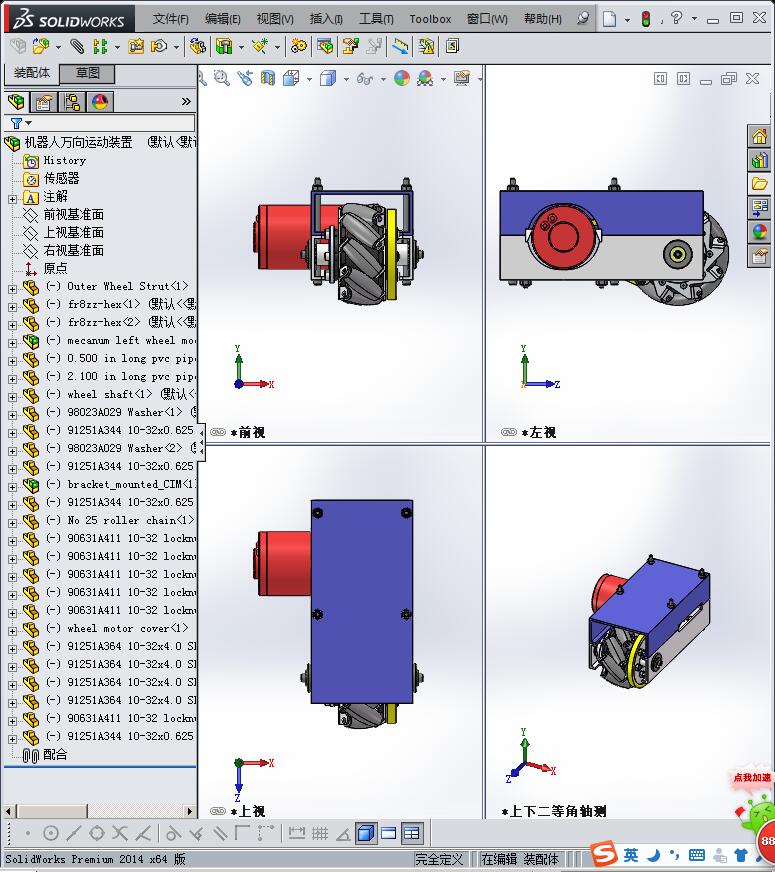775x872 pixels.
Task: Expand the wheel motor cover<1> node
Action: pyautogui.click(x=12, y=631)
